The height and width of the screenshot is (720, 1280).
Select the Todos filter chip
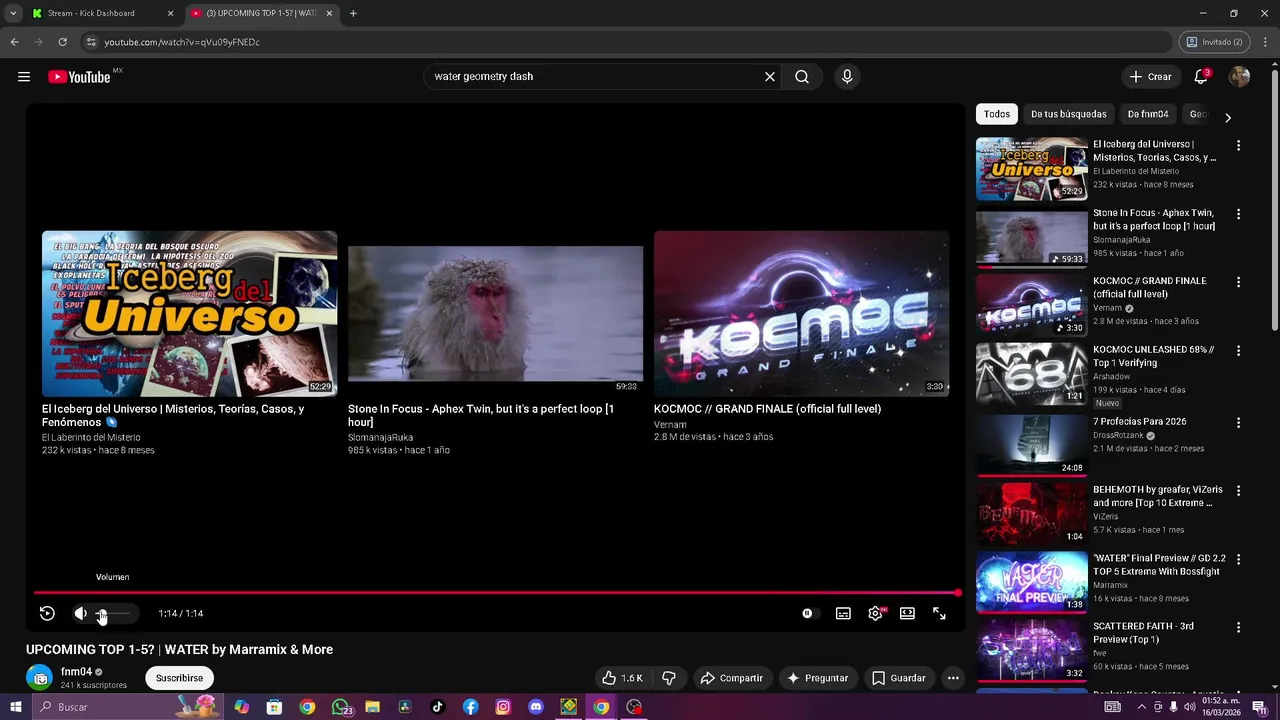[x=996, y=114]
